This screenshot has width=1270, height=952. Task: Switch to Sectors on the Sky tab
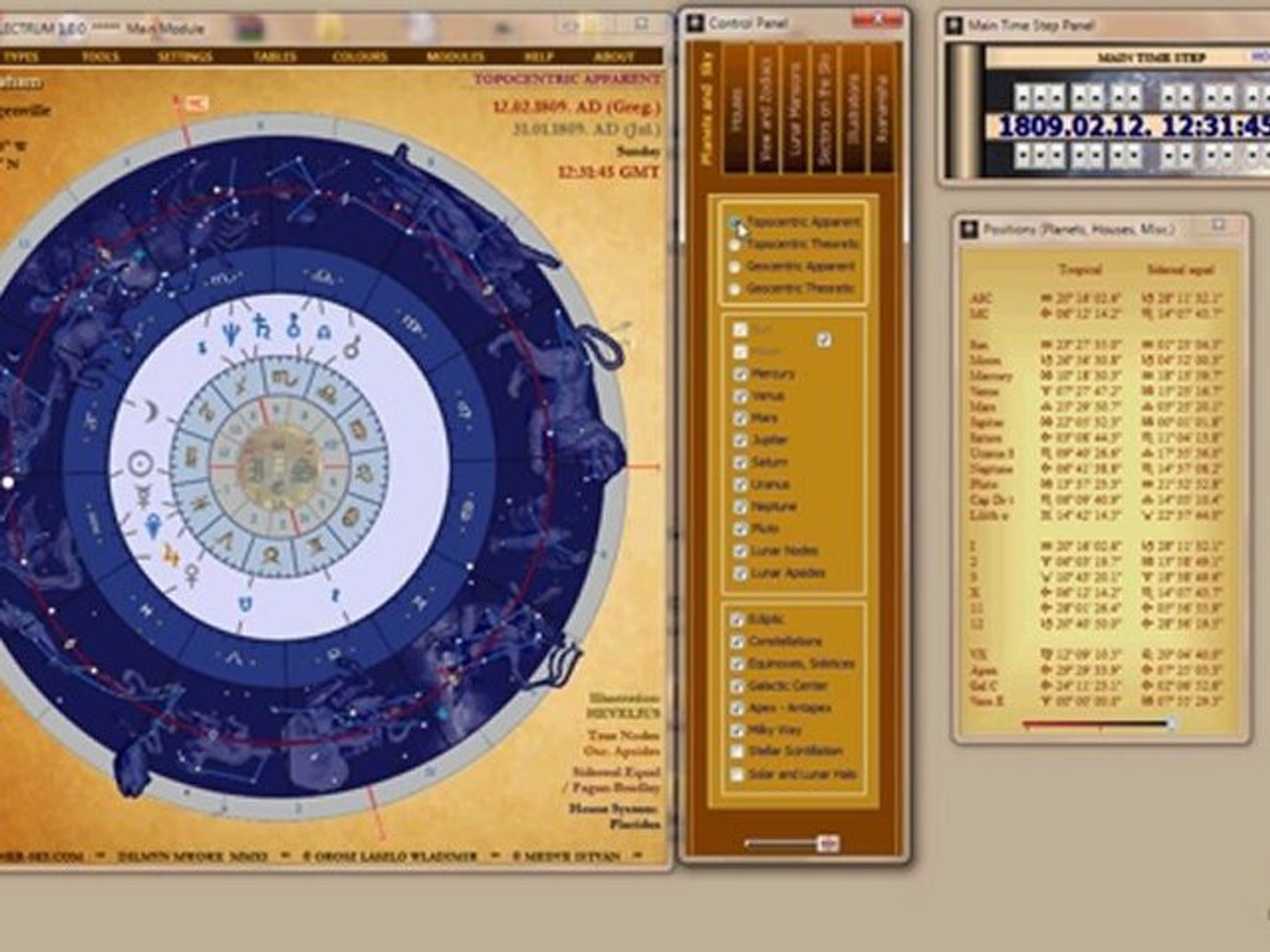(x=825, y=110)
